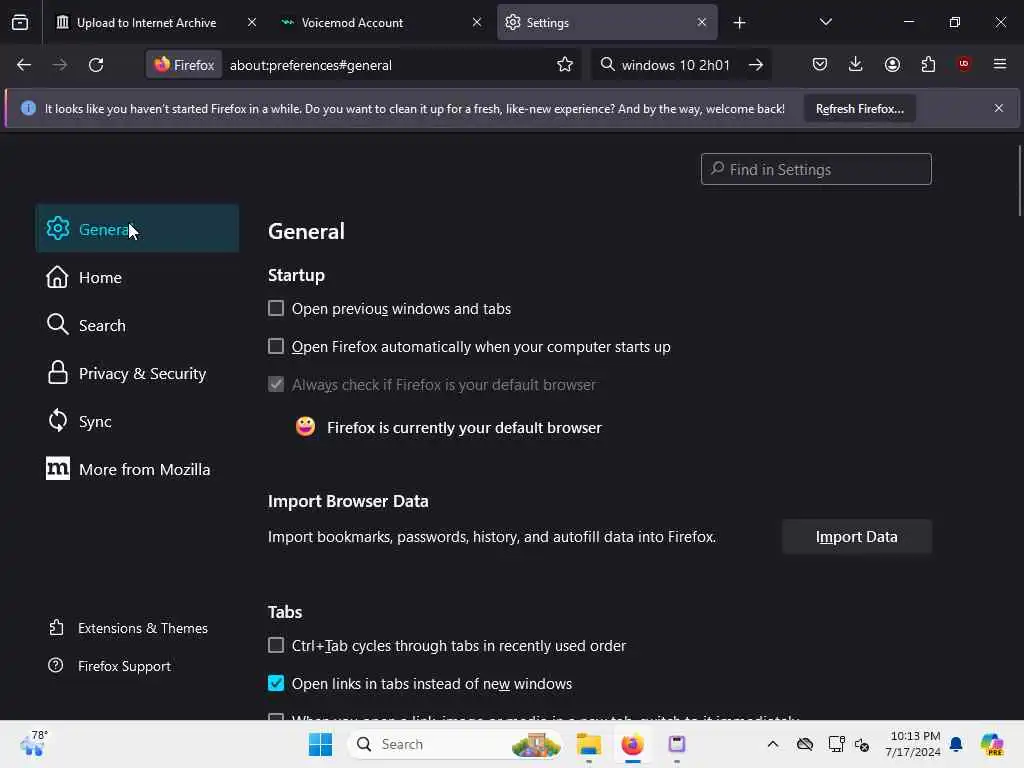Click the forward navigation arrow
The width and height of the screenshot is (1024, 768).
[x=60, y=65]
